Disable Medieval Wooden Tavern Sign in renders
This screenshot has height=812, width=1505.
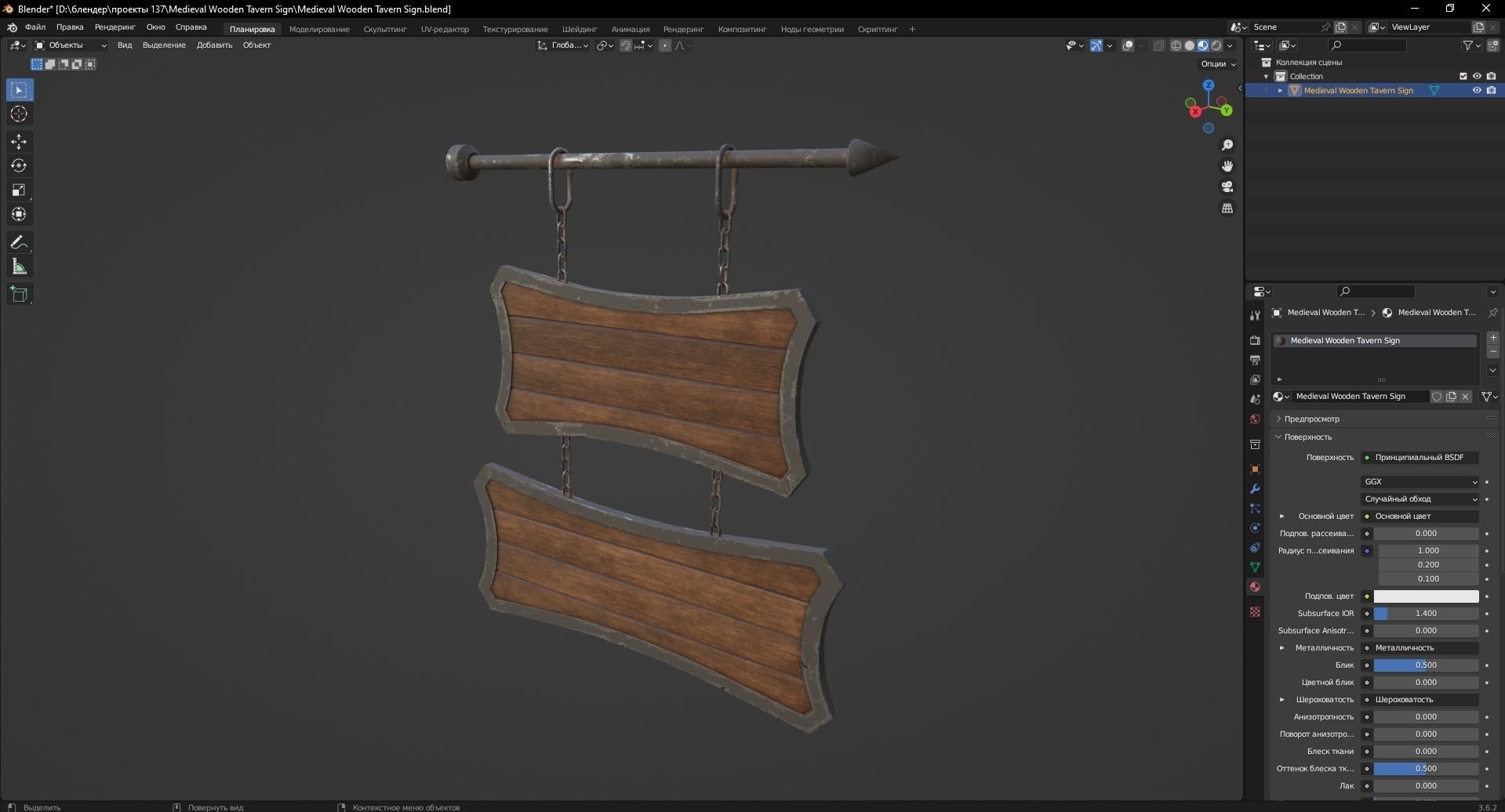1491,90
